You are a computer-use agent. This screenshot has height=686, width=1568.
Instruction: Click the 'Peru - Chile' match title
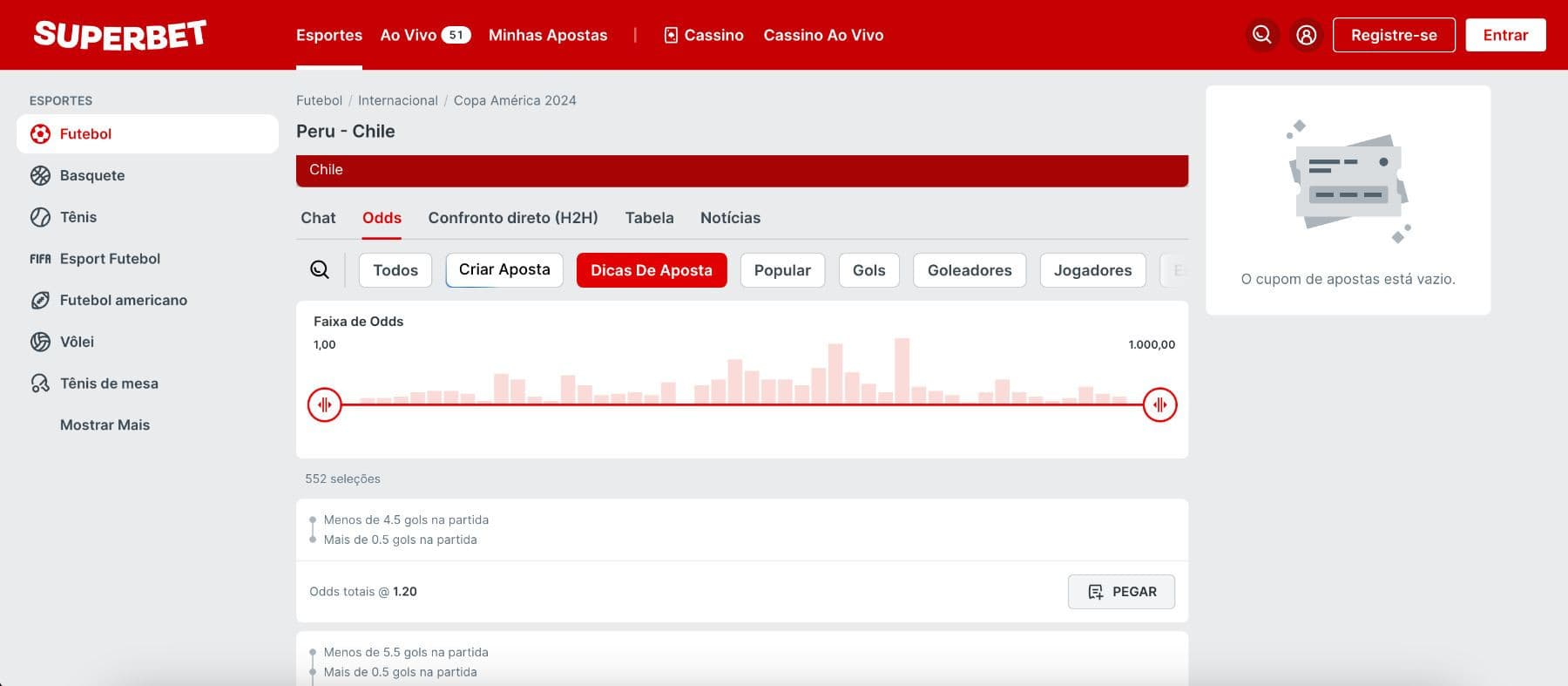click(346, 132)
